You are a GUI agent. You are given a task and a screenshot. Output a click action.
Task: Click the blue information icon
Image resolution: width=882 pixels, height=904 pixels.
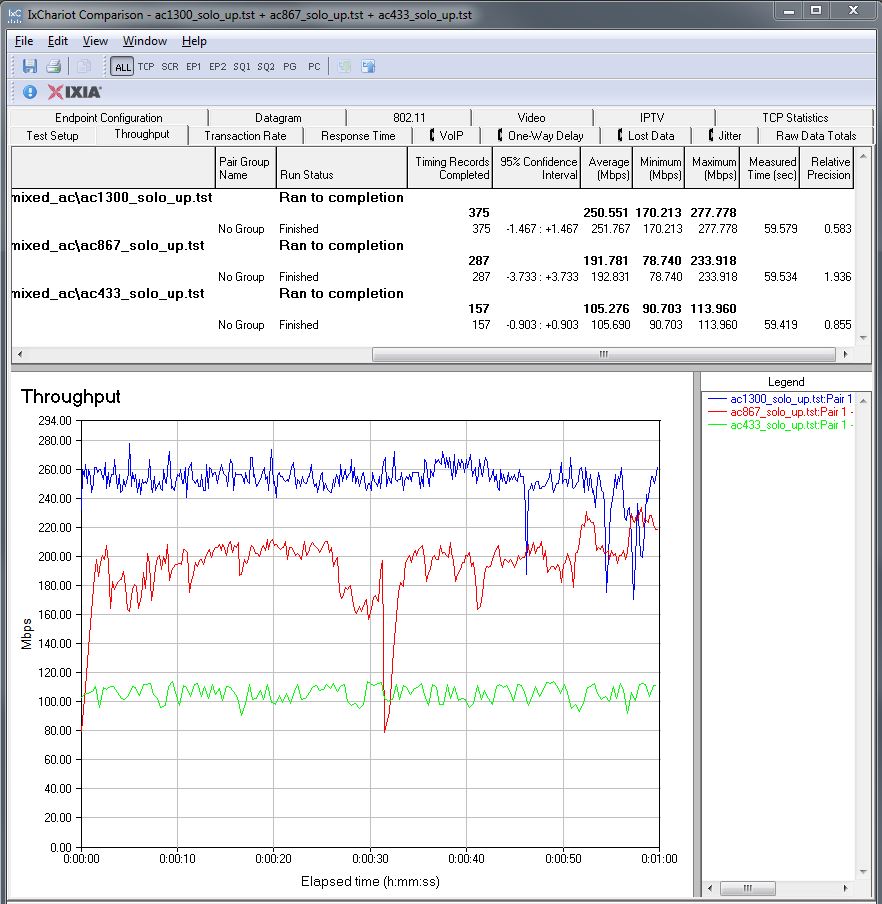click(x=30, y=92)
